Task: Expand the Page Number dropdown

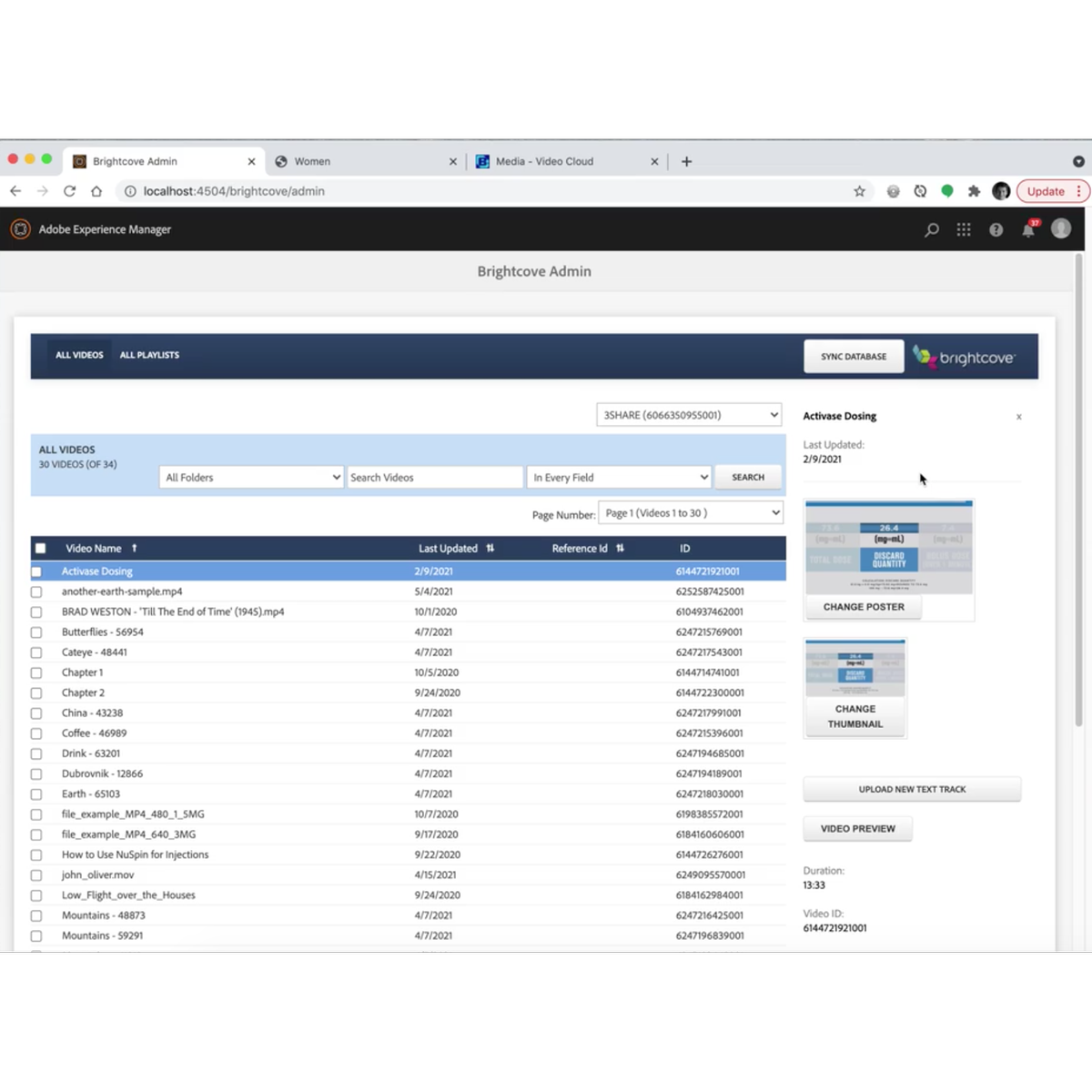Action: 691,513
